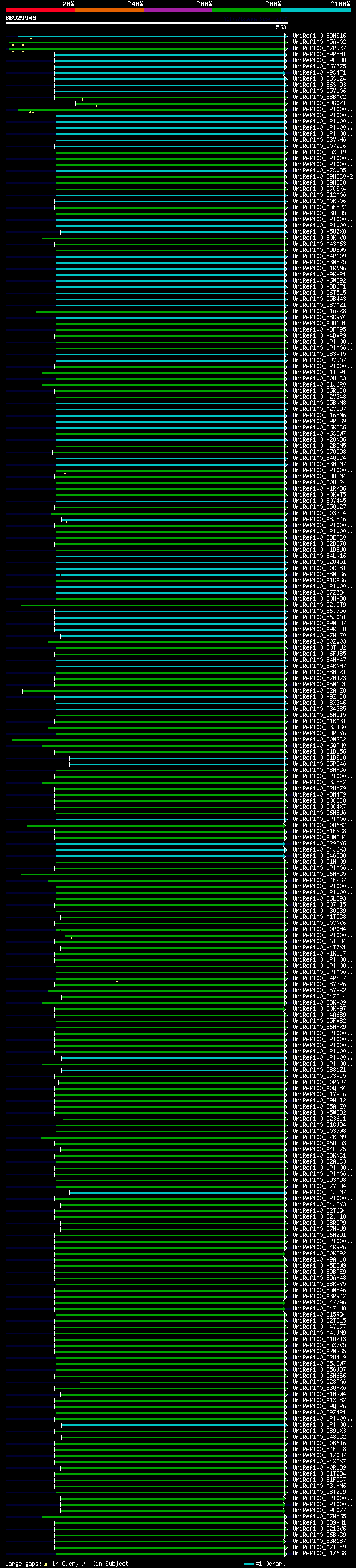Select the UniRef100_C5YLQ6 label
This screenshot has height=1568, width=356.
click(319, 91)
